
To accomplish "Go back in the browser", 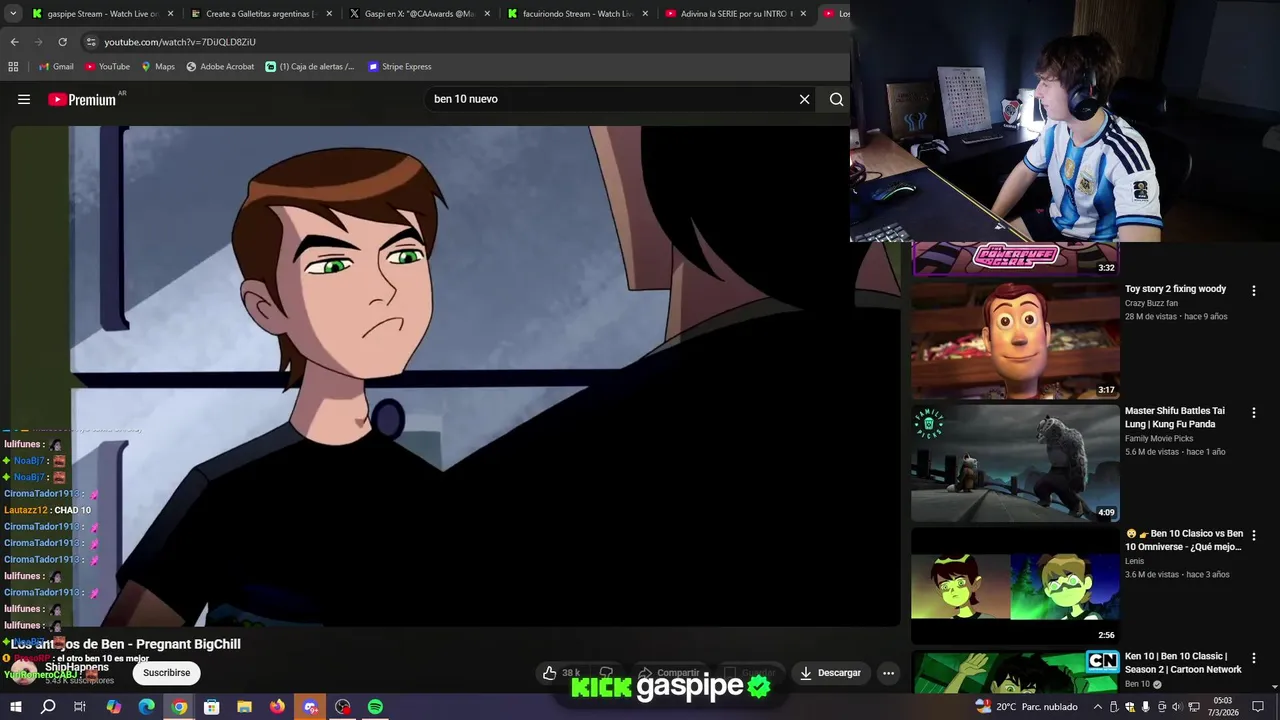I will tap(14, 42).
